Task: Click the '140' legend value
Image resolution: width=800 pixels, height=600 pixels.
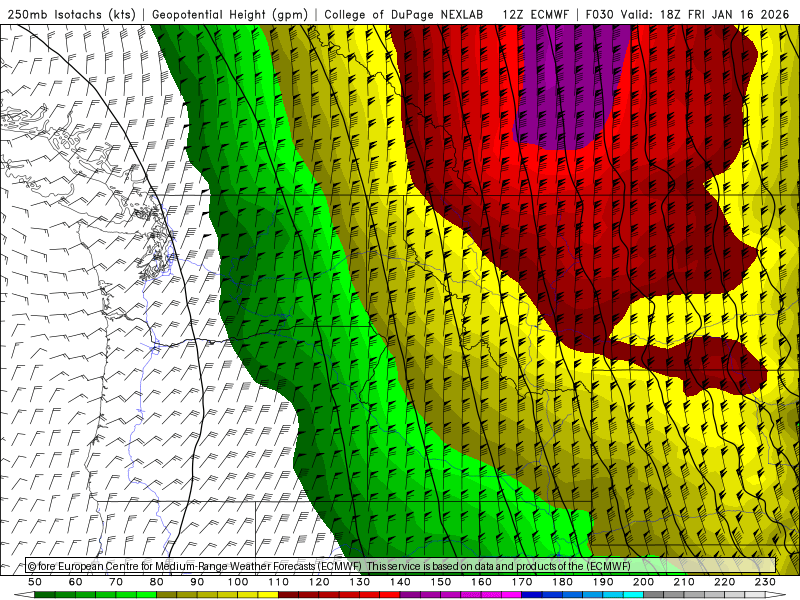Action: [400, 582]
